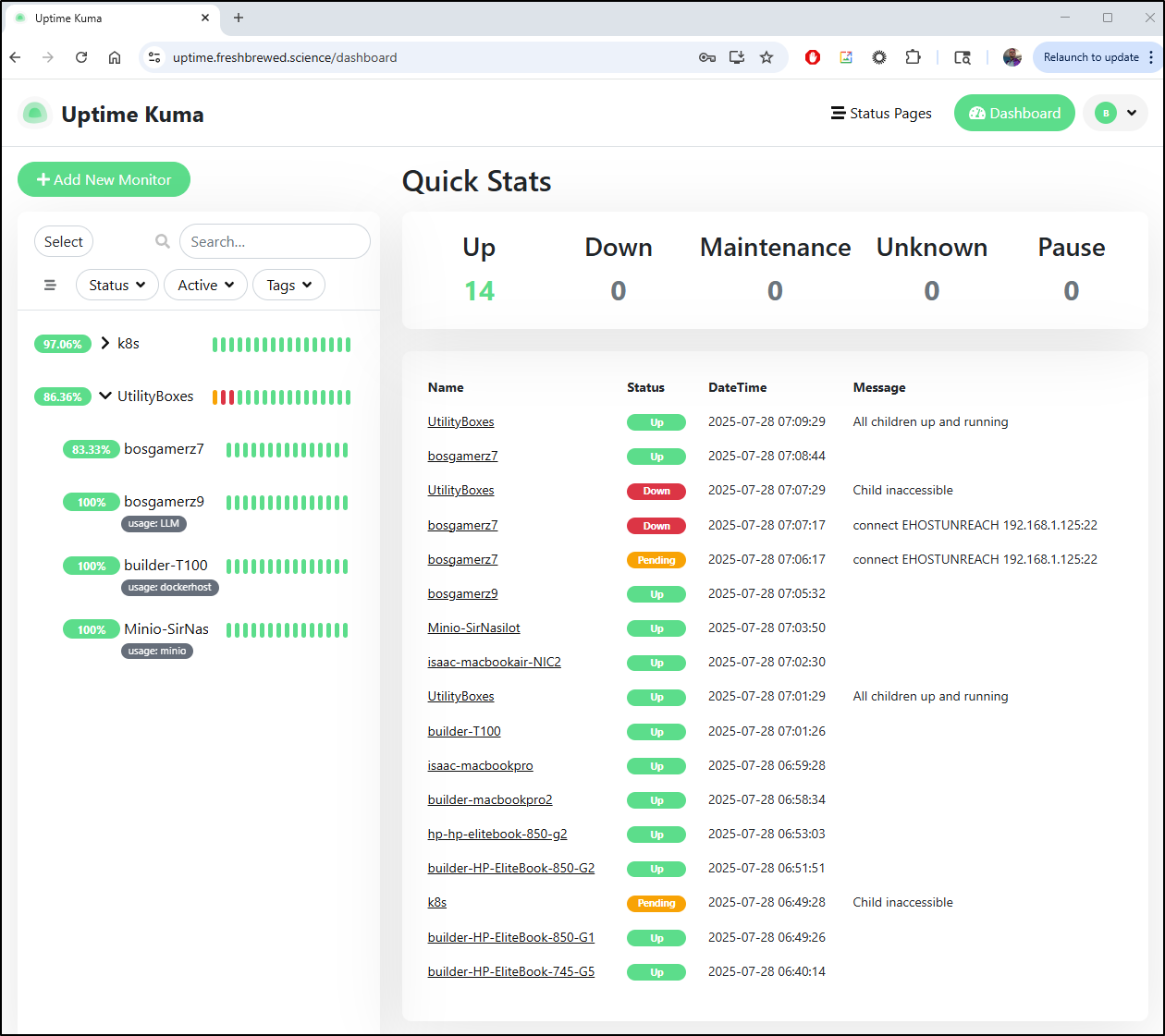Select builder-T100 monitor in sidebar
This screenshot has width=1165, height=1036.
click(x=166, y=565)
